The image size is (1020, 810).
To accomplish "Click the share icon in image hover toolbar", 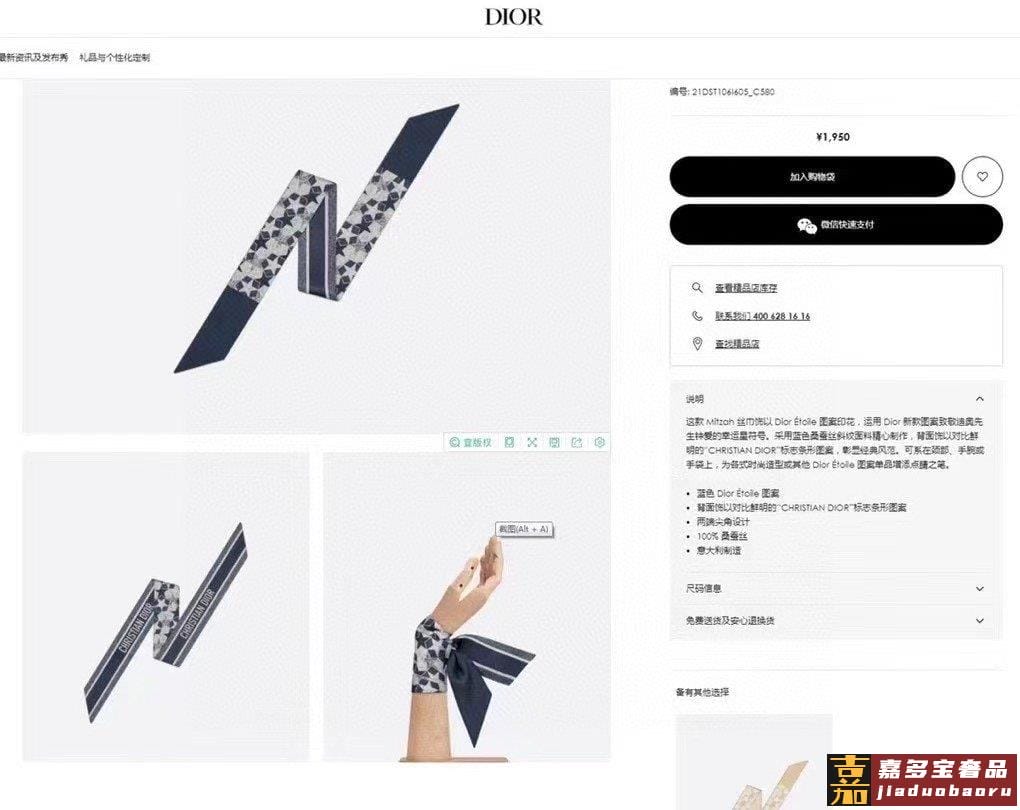I will 576,442.
